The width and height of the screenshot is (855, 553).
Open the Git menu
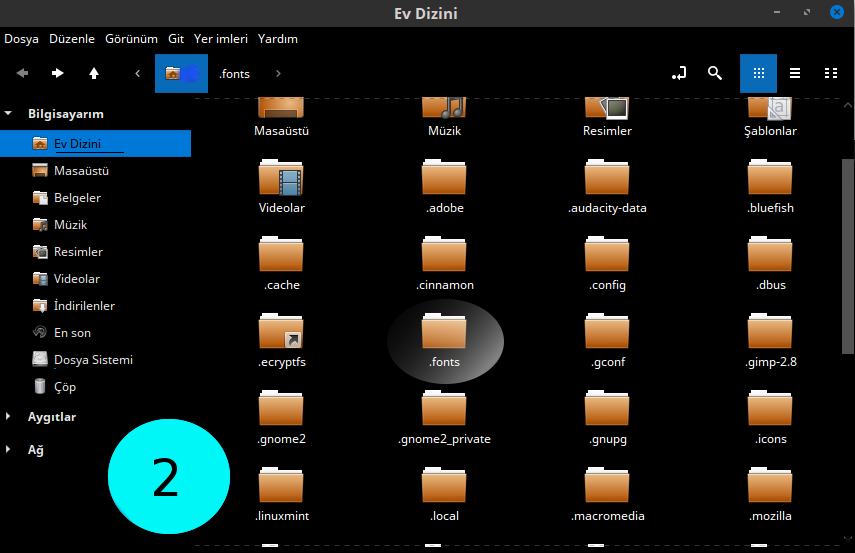pyautogui.click(x=176, y=39)
